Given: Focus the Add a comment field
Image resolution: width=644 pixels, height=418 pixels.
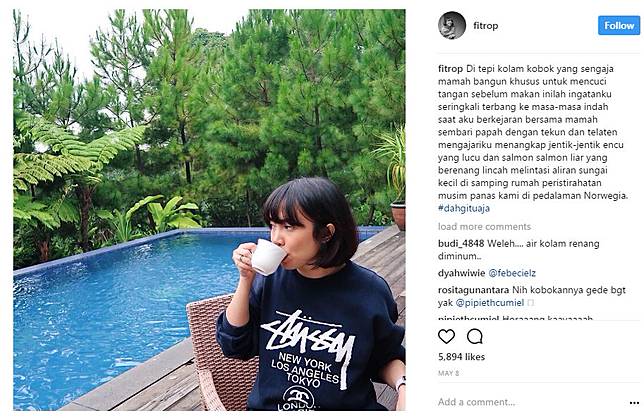Looking at the screenshot, I should 530,402.
